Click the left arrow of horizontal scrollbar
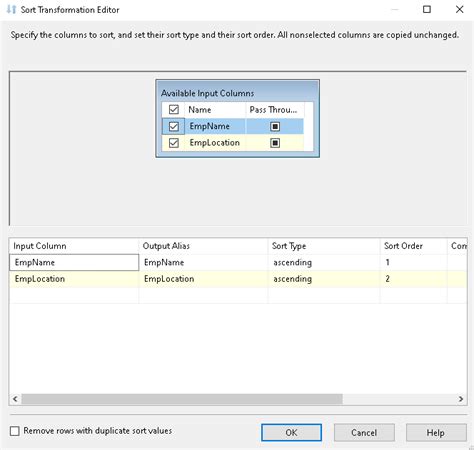Viewport: 474px width, 450px height. pos(15,399)
